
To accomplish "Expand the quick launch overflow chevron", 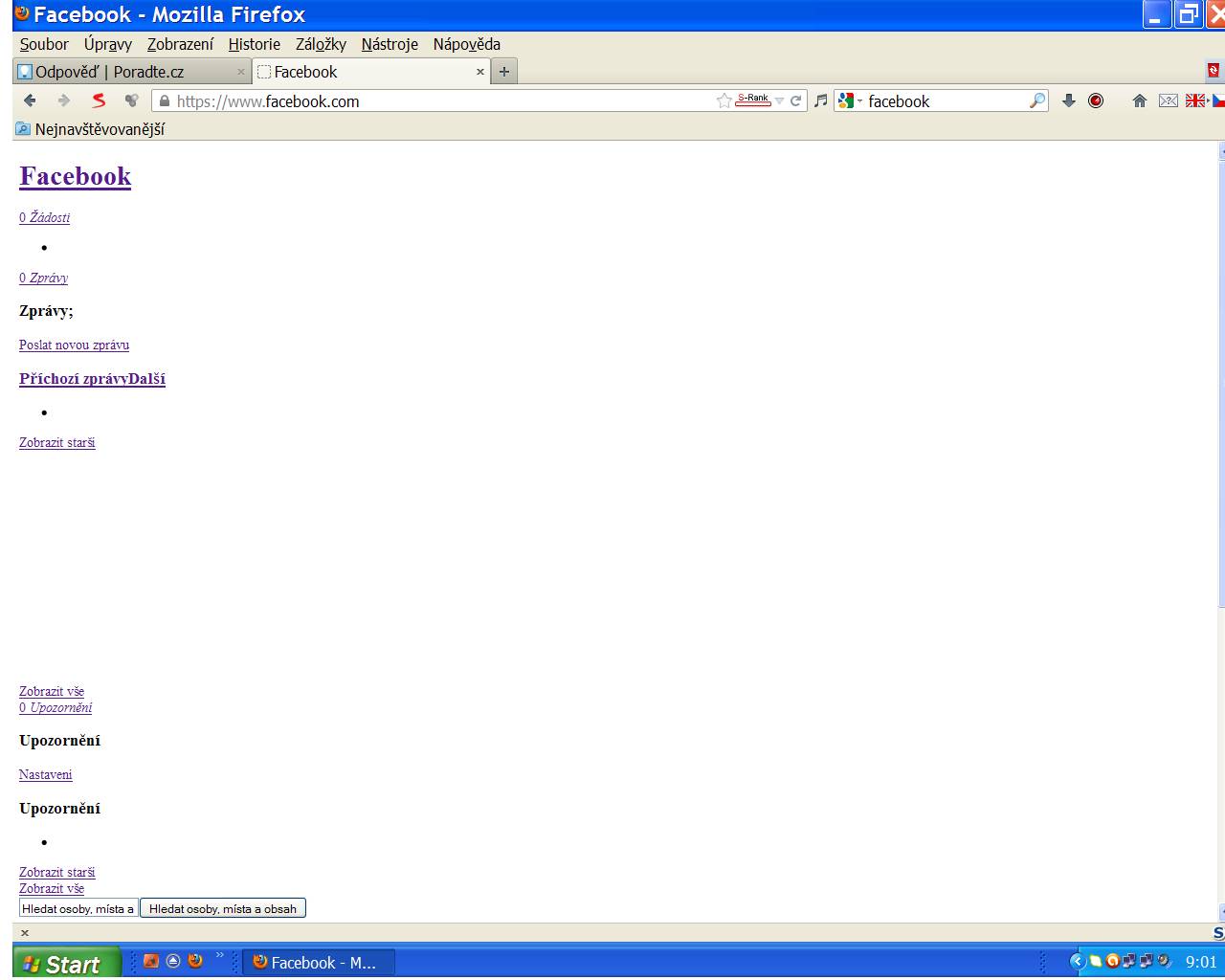I will [x=220, y=955].
